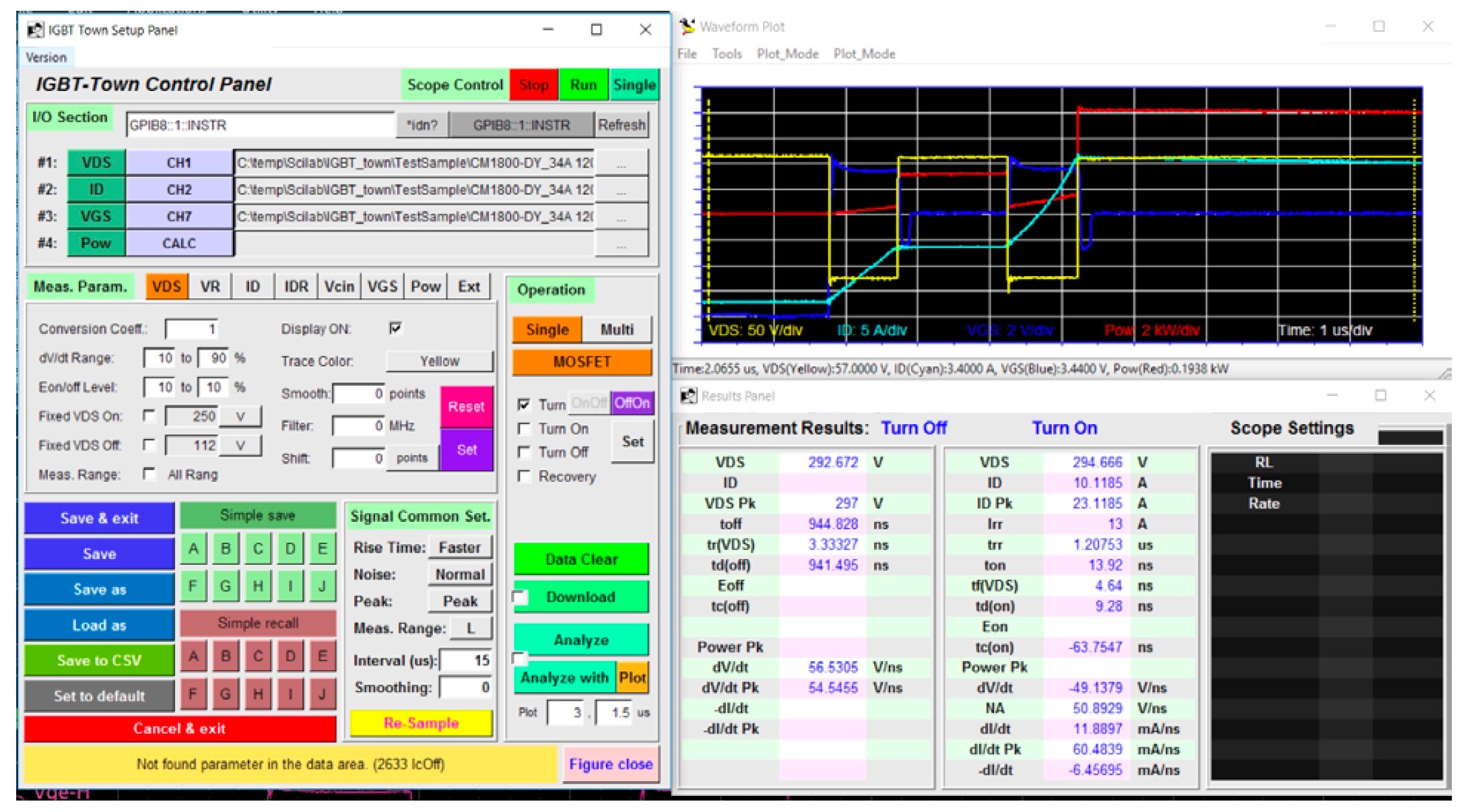Viewport: 1468px width, 812px height.
Task: Click orange Plot button beside Analyze with
Action: 632,678
